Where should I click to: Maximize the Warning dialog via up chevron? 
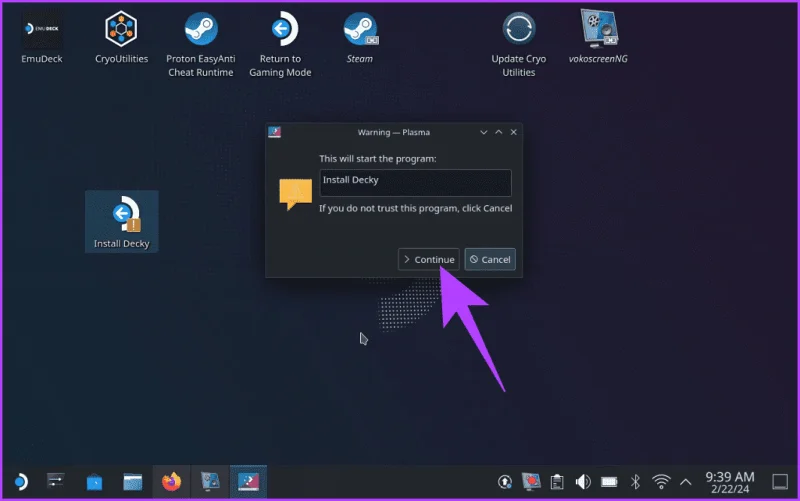(x=498, y=132)
